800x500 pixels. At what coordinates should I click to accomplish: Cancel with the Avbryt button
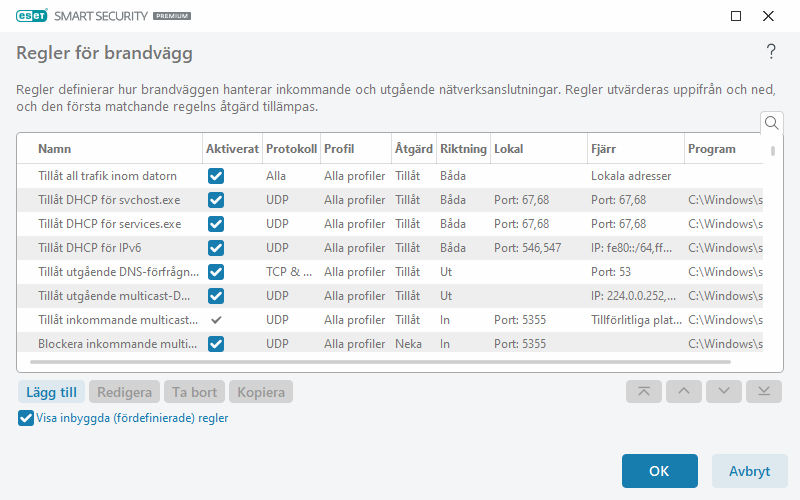(x=749, y=471)
